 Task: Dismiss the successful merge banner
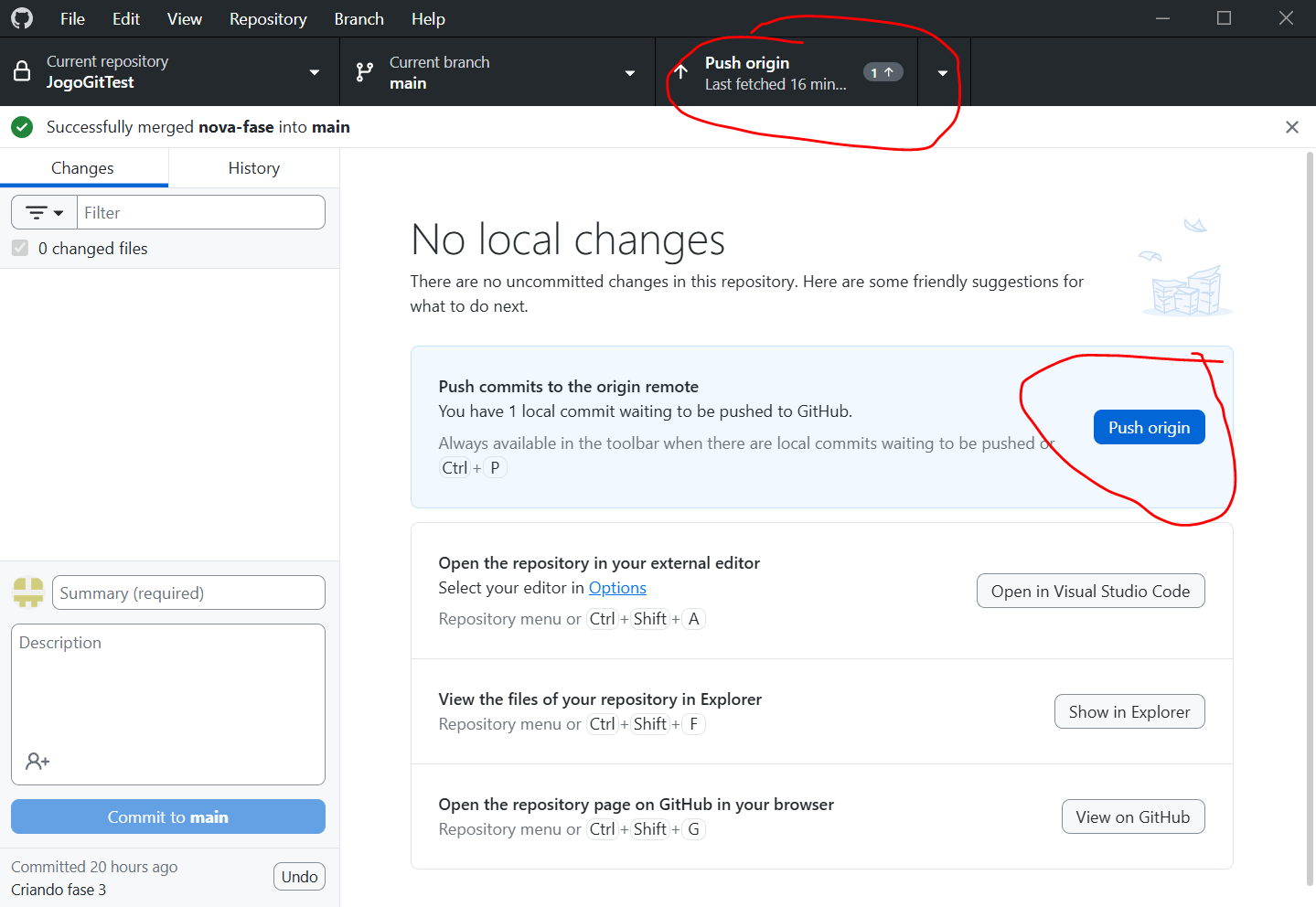click(1291, 127)
